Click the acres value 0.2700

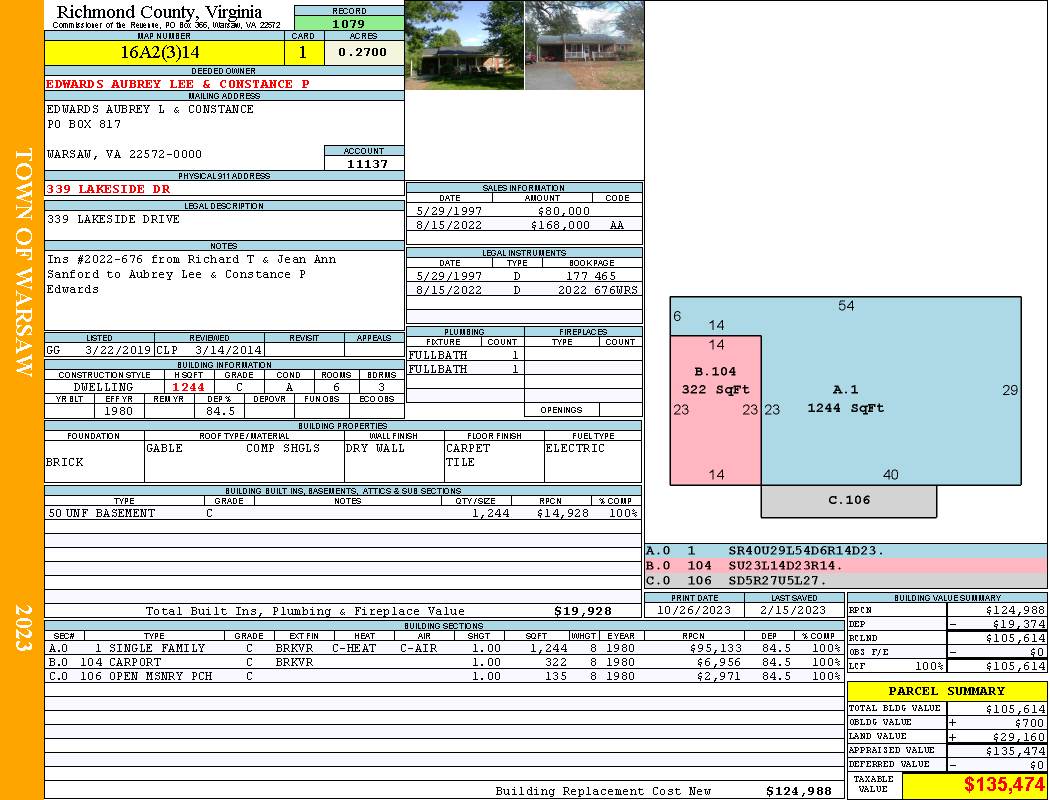click(363, 52)
